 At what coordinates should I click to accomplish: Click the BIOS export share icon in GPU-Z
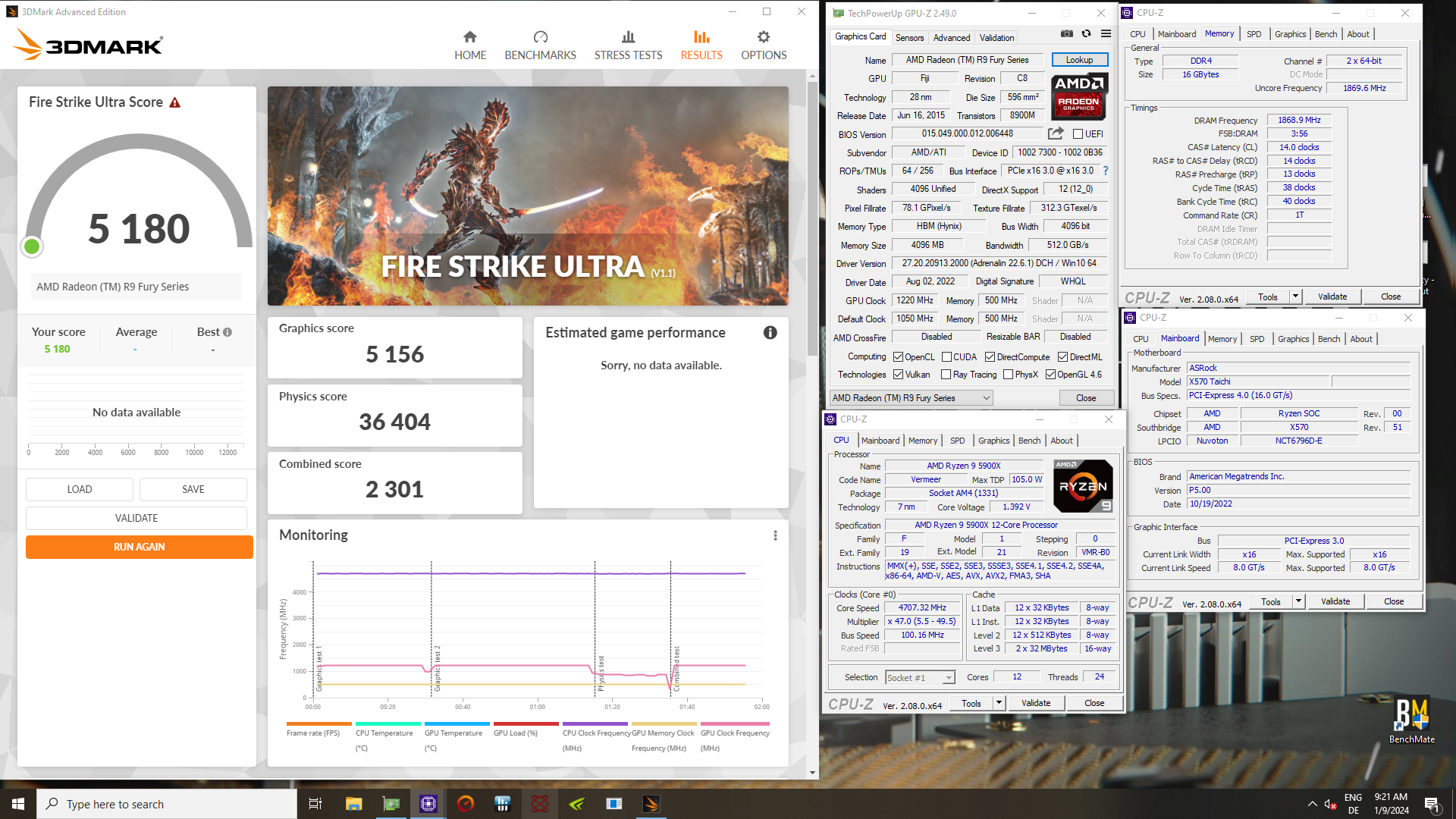pos(1056,133)
